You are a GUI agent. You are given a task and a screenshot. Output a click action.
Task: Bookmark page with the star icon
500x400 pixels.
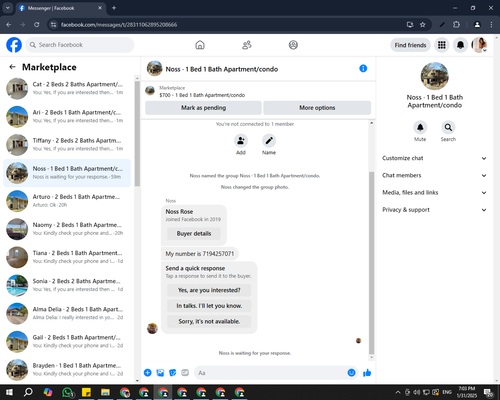[423, 25]
